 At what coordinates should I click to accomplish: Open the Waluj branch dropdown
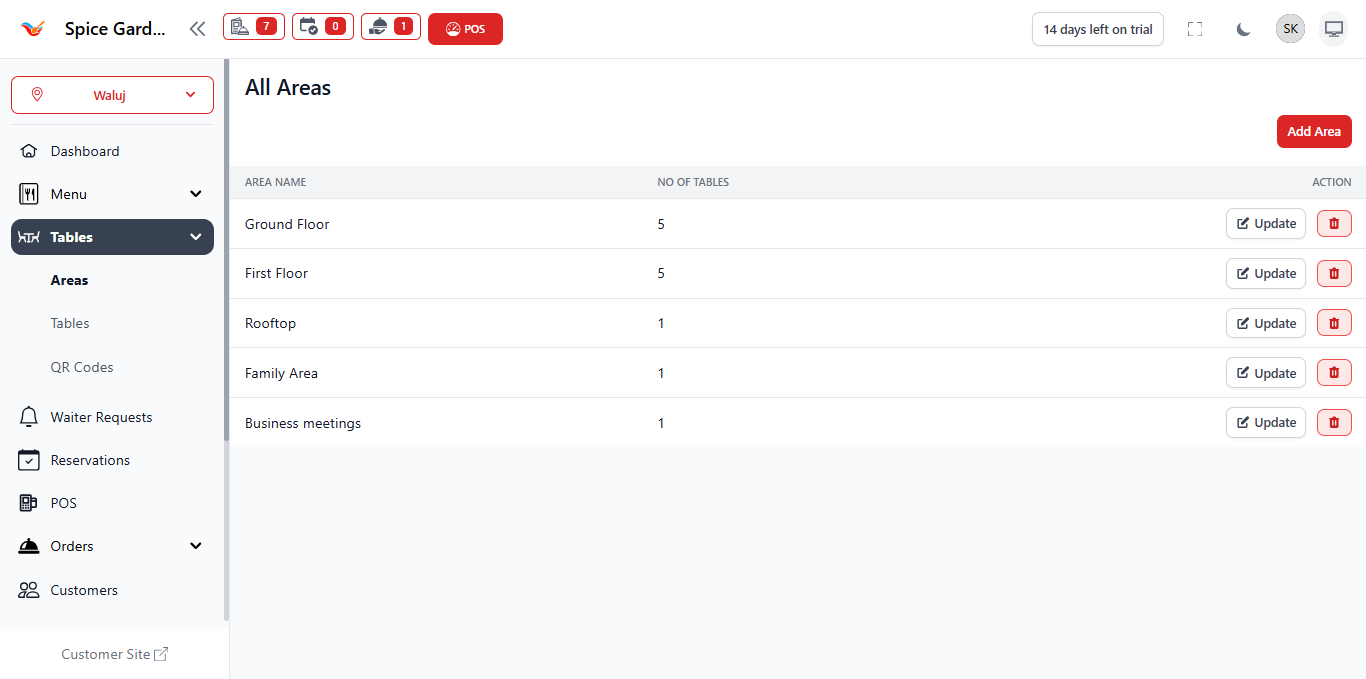click(x=112, y=95)
